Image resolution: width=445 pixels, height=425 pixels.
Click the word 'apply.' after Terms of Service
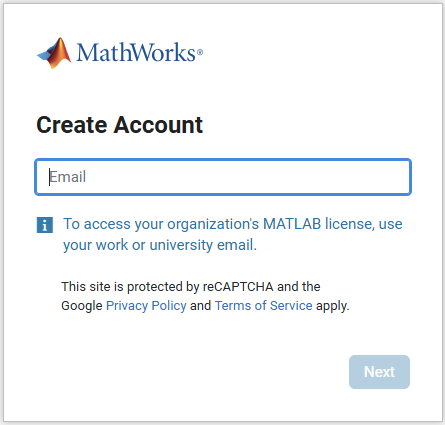tap(333, 306)
